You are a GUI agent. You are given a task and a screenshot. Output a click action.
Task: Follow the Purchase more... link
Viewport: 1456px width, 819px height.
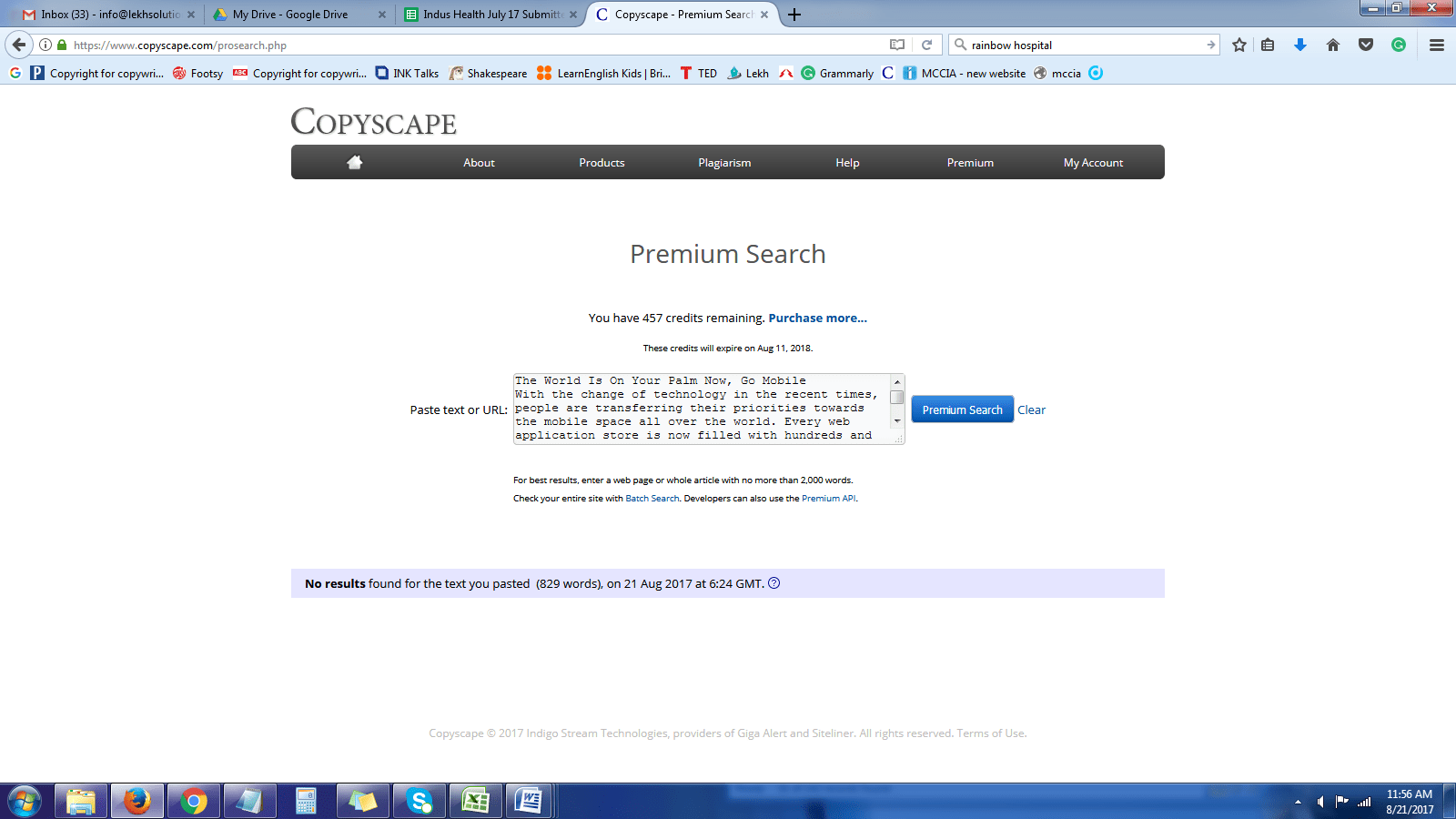[x=817, y=318]
